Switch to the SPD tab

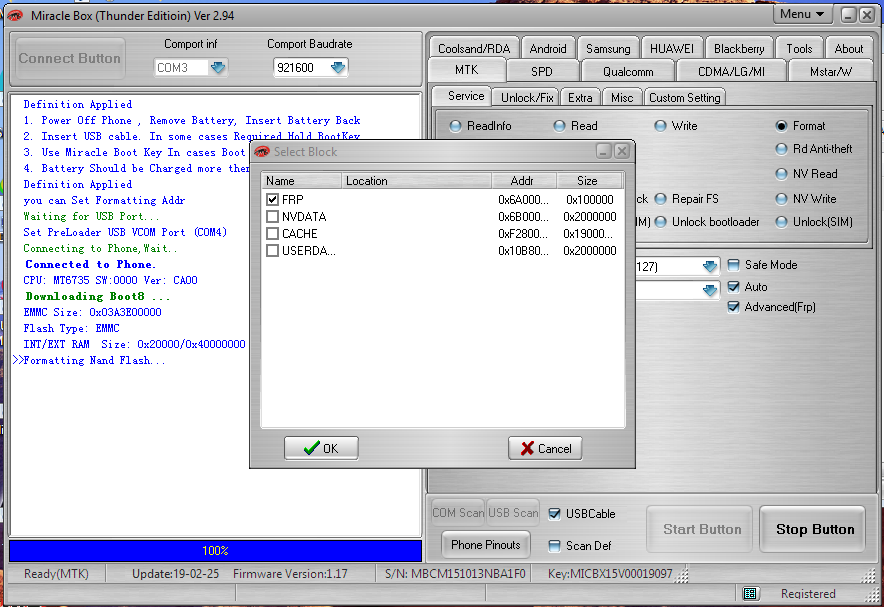pos(541,72)
